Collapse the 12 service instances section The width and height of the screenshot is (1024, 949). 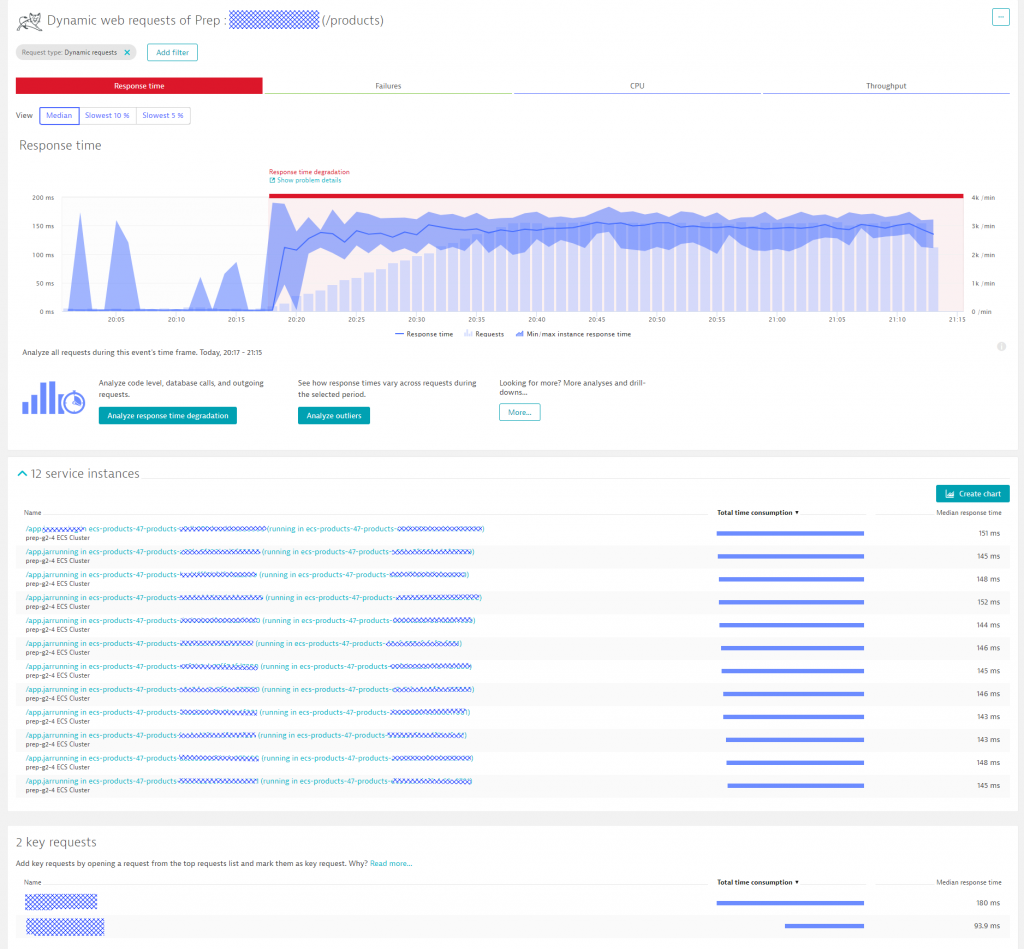22,473
